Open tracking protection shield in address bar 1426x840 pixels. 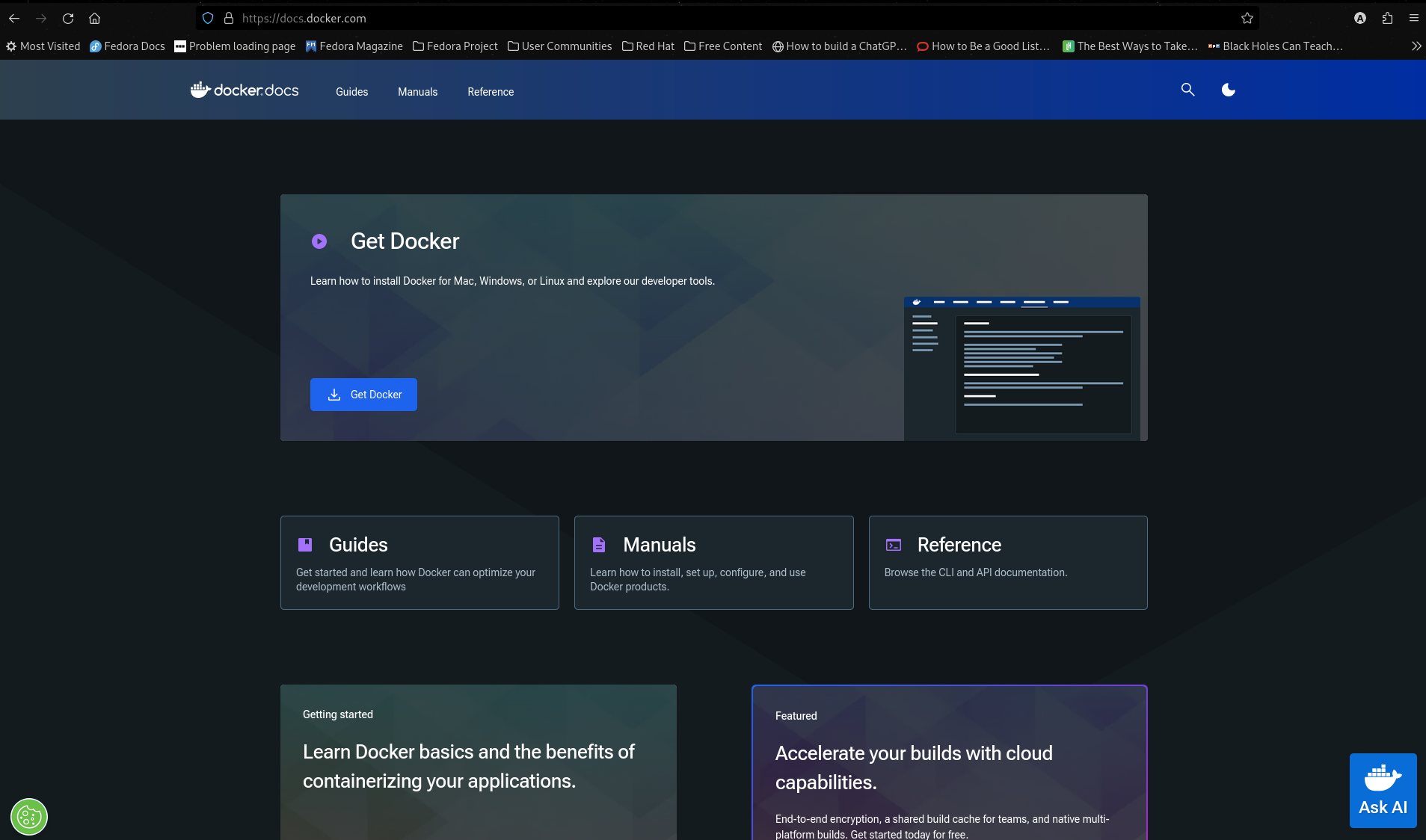tap(208, 18)
